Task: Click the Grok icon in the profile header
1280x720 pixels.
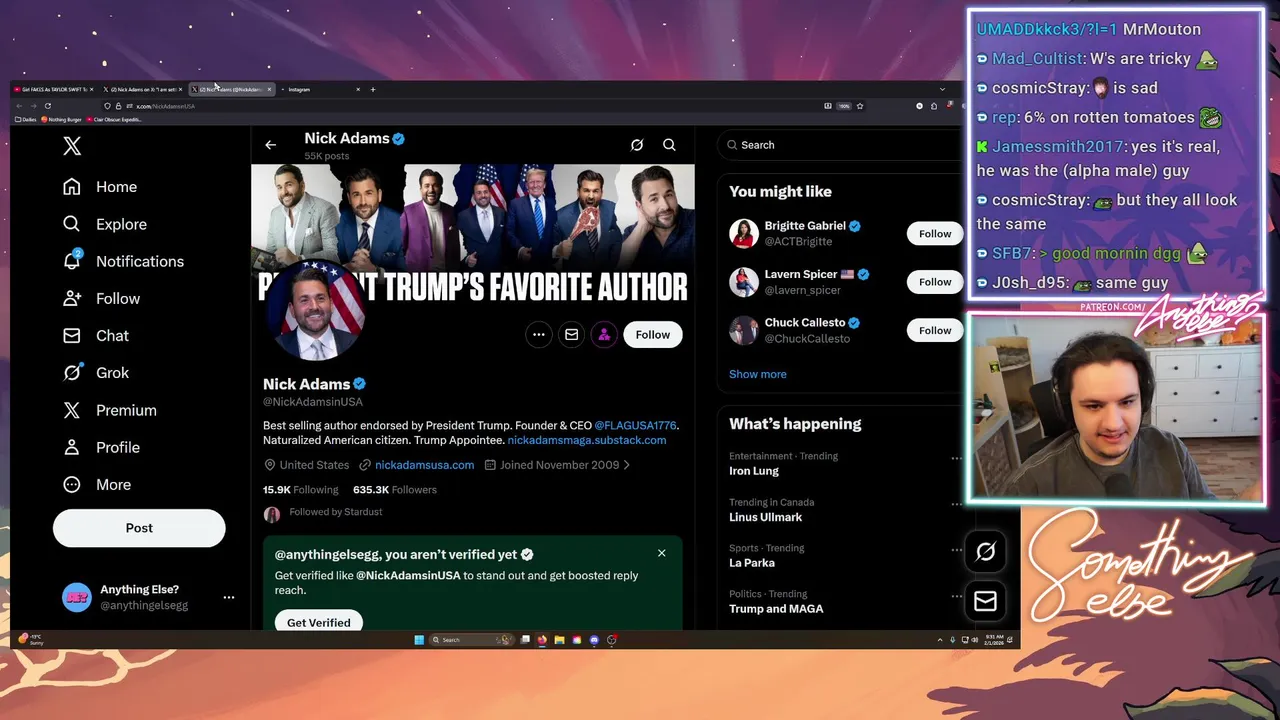Action: (x=636, y=145)
